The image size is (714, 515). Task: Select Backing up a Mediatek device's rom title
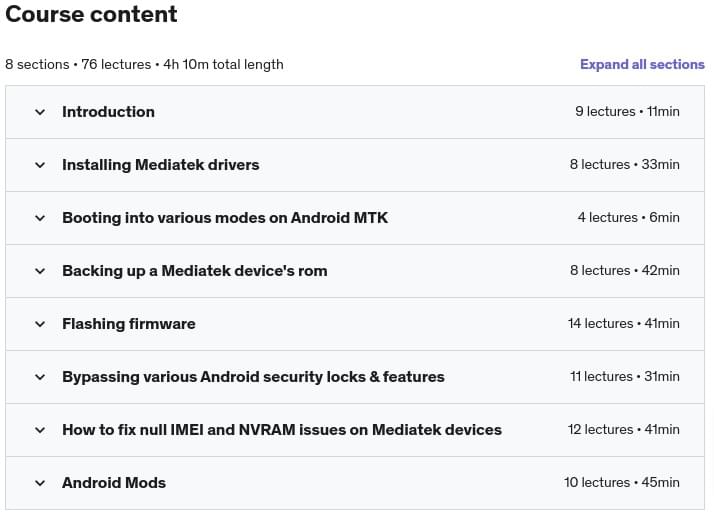coord(195,270)
